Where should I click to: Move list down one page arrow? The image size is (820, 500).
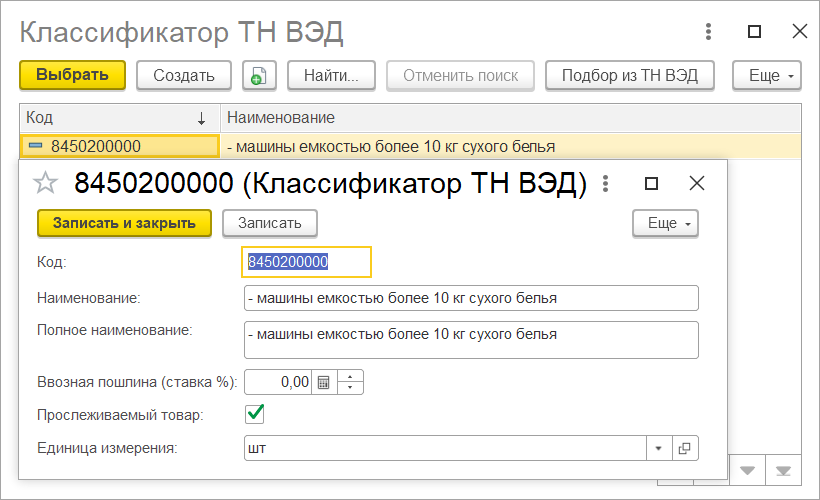(x=747, y=471)
